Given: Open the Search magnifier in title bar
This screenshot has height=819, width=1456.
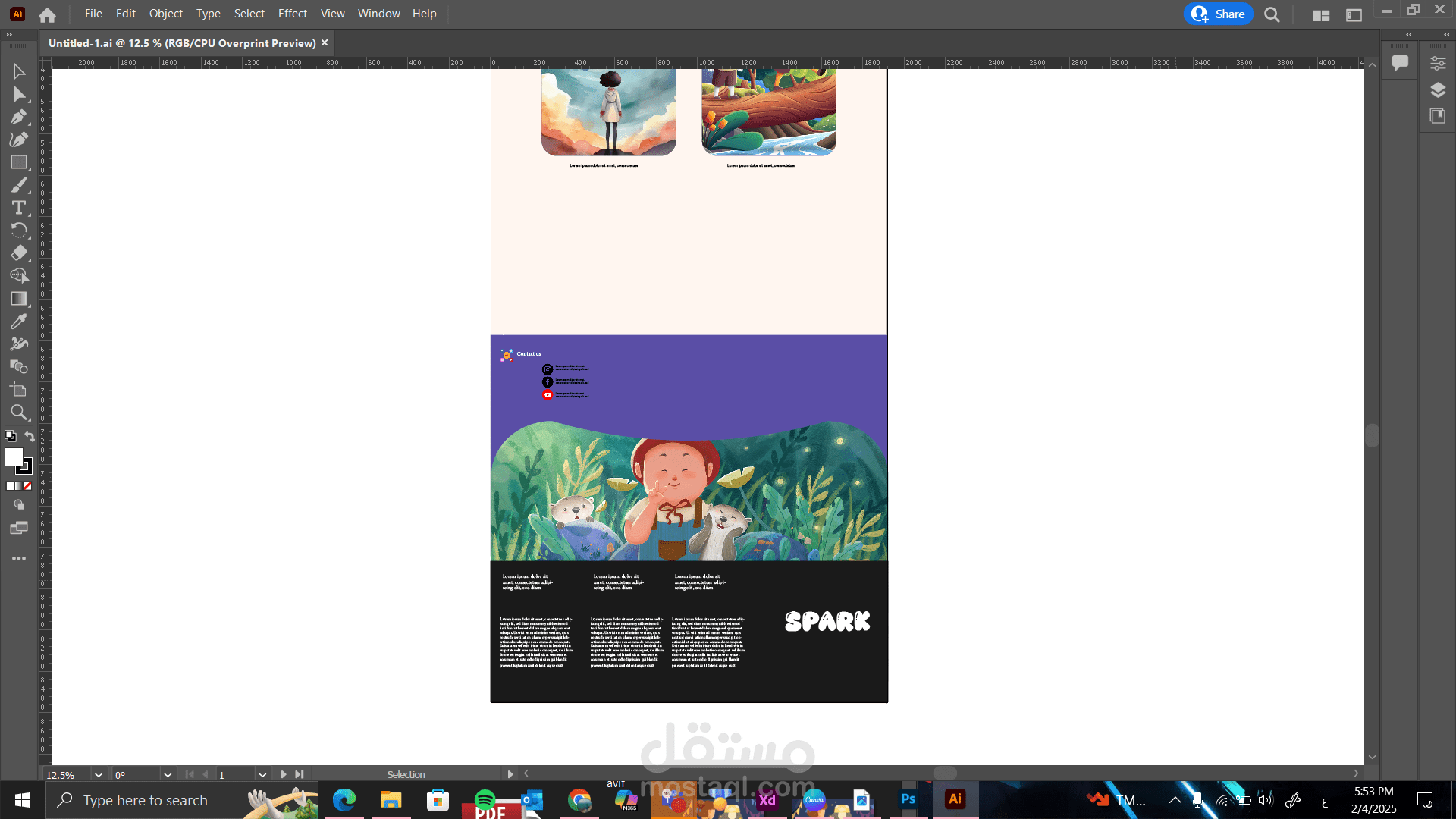Looking at the screenshot, I should [1272, 14].
